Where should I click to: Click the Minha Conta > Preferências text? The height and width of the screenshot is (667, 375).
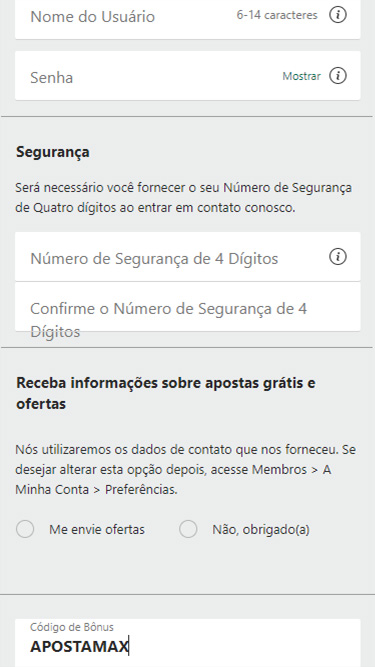96,490
